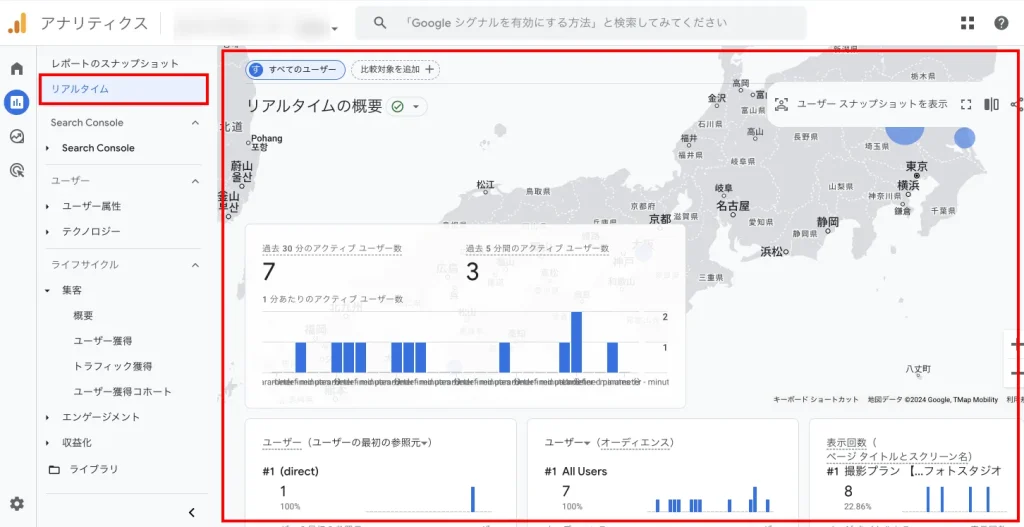
Task: Toggle fullscreen map view icon
Action: coord(966,104)
